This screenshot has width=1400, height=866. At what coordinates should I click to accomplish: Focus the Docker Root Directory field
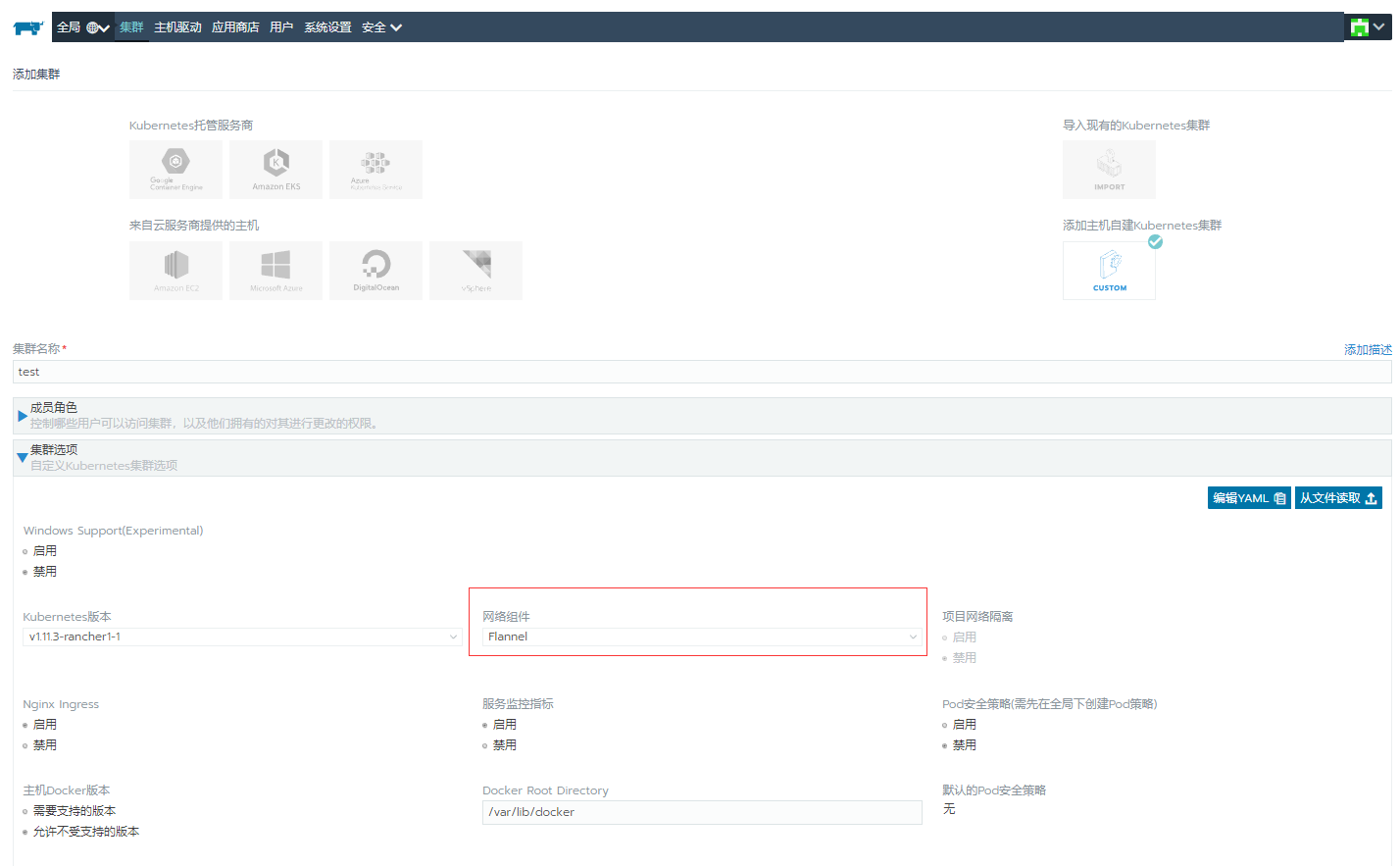[x=702, y=812]
